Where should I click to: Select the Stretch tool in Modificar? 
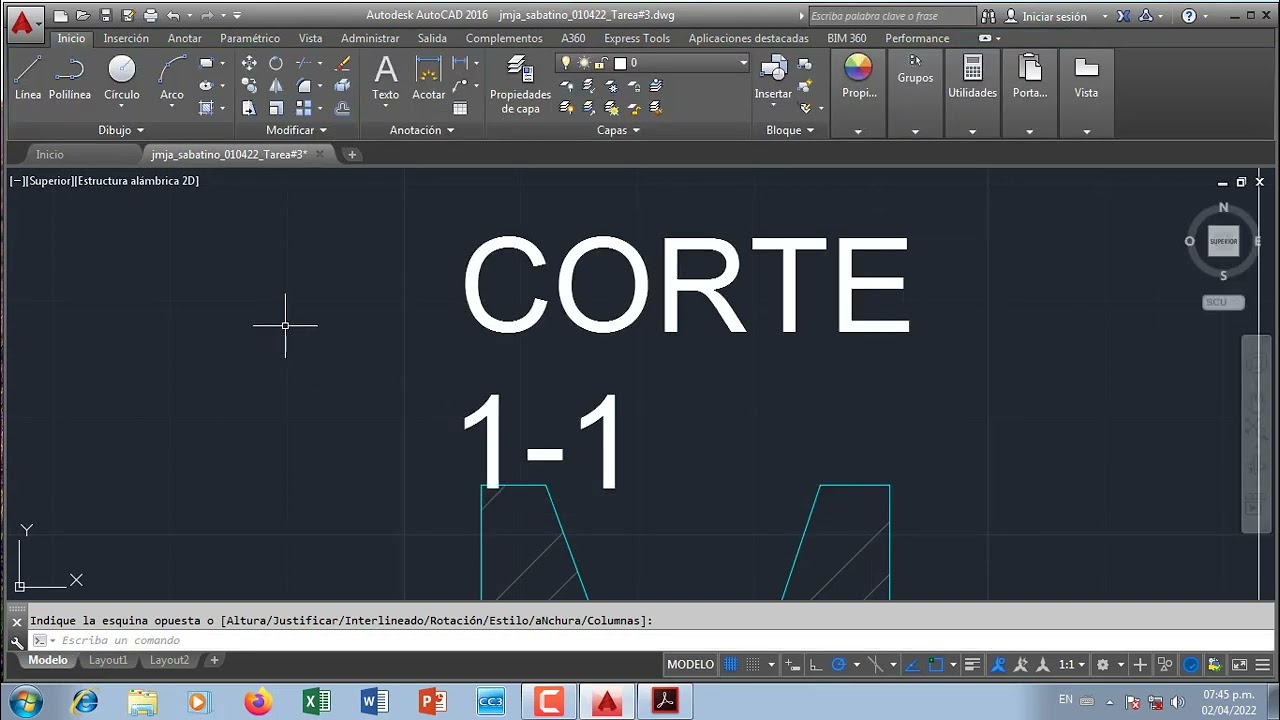point(249,108)
